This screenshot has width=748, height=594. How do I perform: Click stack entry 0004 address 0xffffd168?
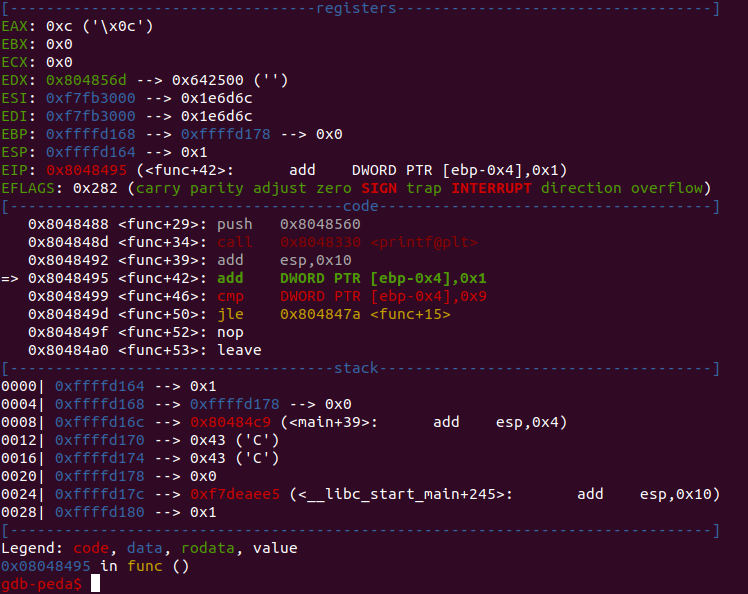100,404
